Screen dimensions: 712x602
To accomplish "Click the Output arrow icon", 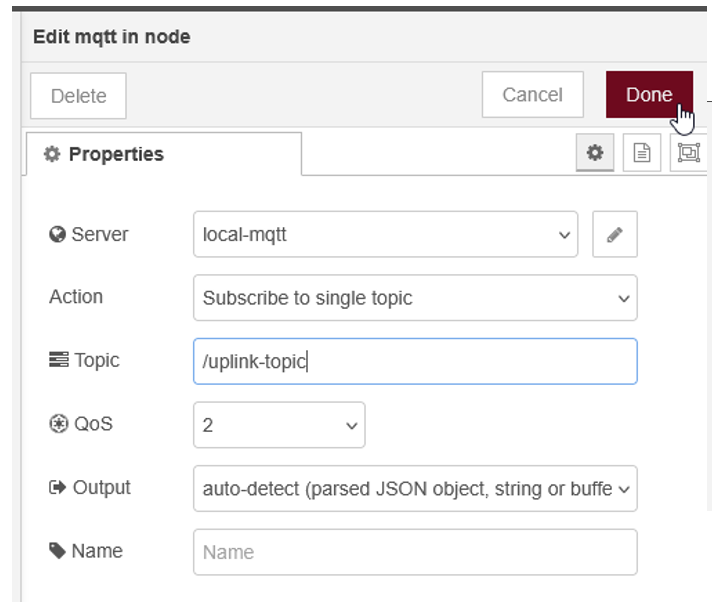I will [57, 488].
